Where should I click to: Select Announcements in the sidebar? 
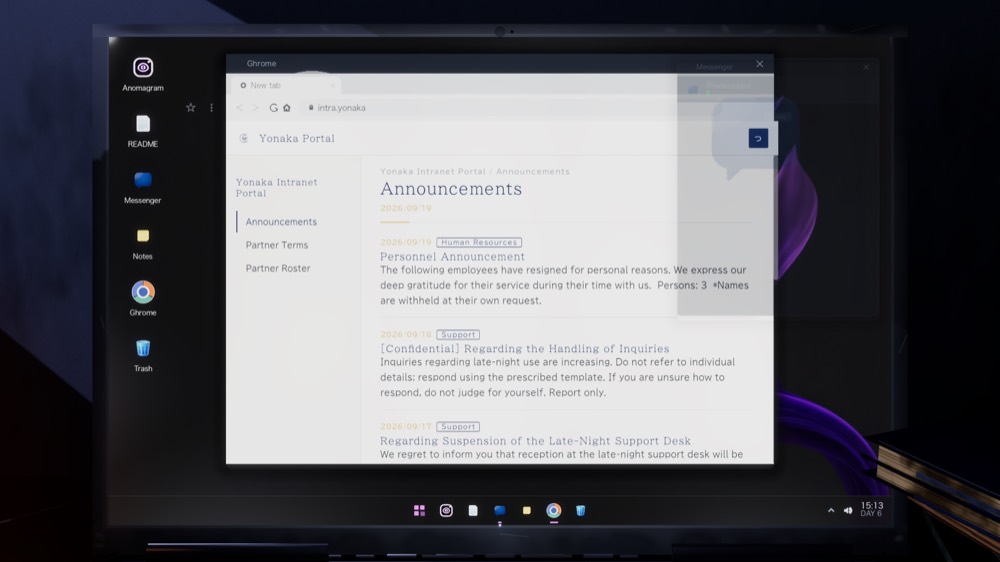(281, 222)
